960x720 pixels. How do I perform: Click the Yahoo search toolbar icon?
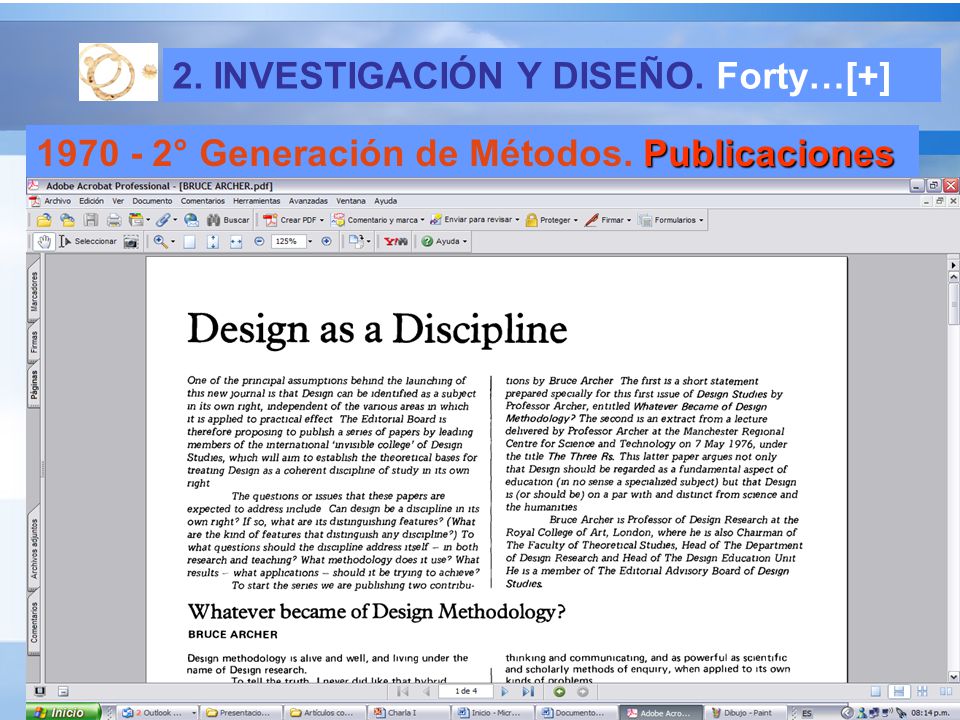tap(396, 241)
